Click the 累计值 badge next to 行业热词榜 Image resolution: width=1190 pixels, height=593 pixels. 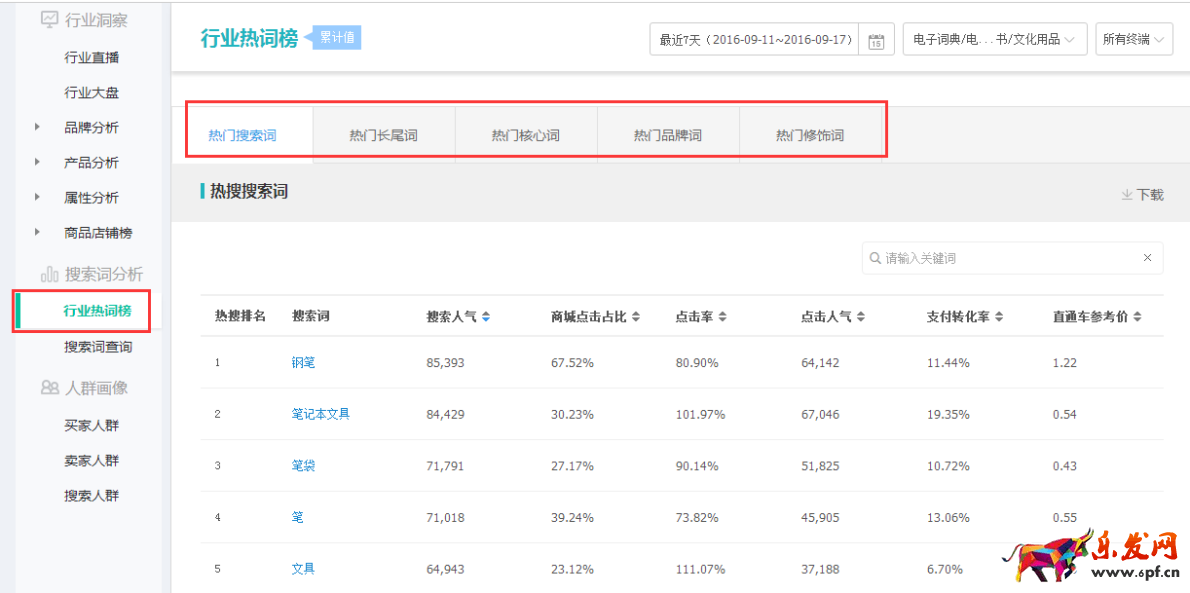click(335, 36)
